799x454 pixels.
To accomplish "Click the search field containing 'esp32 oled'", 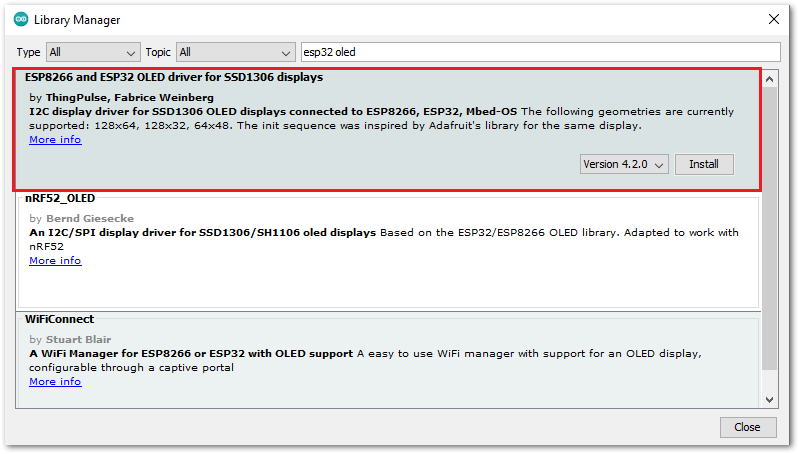I will 541,52.
